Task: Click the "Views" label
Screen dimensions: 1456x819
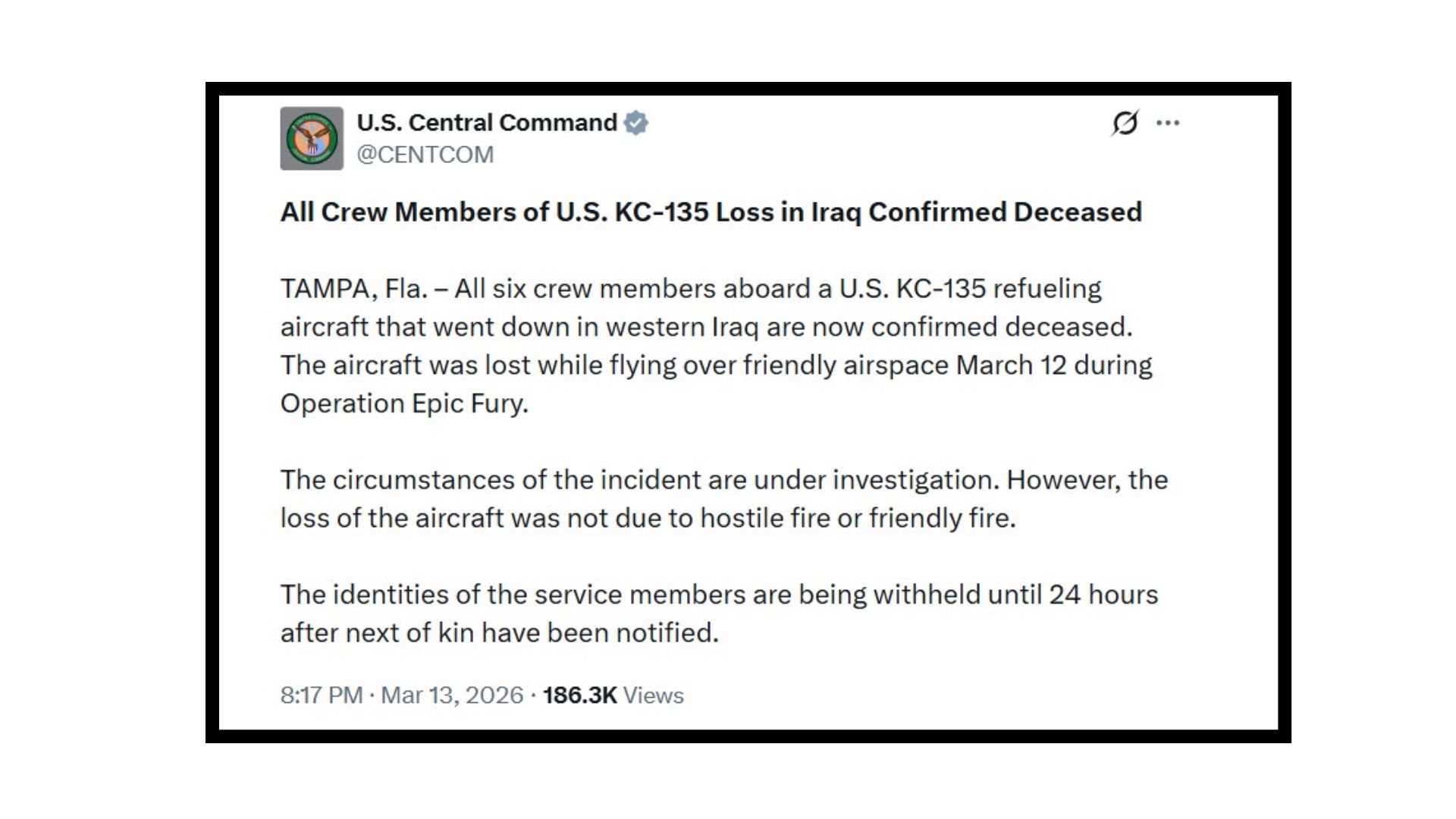Action: tap(654, 695)
